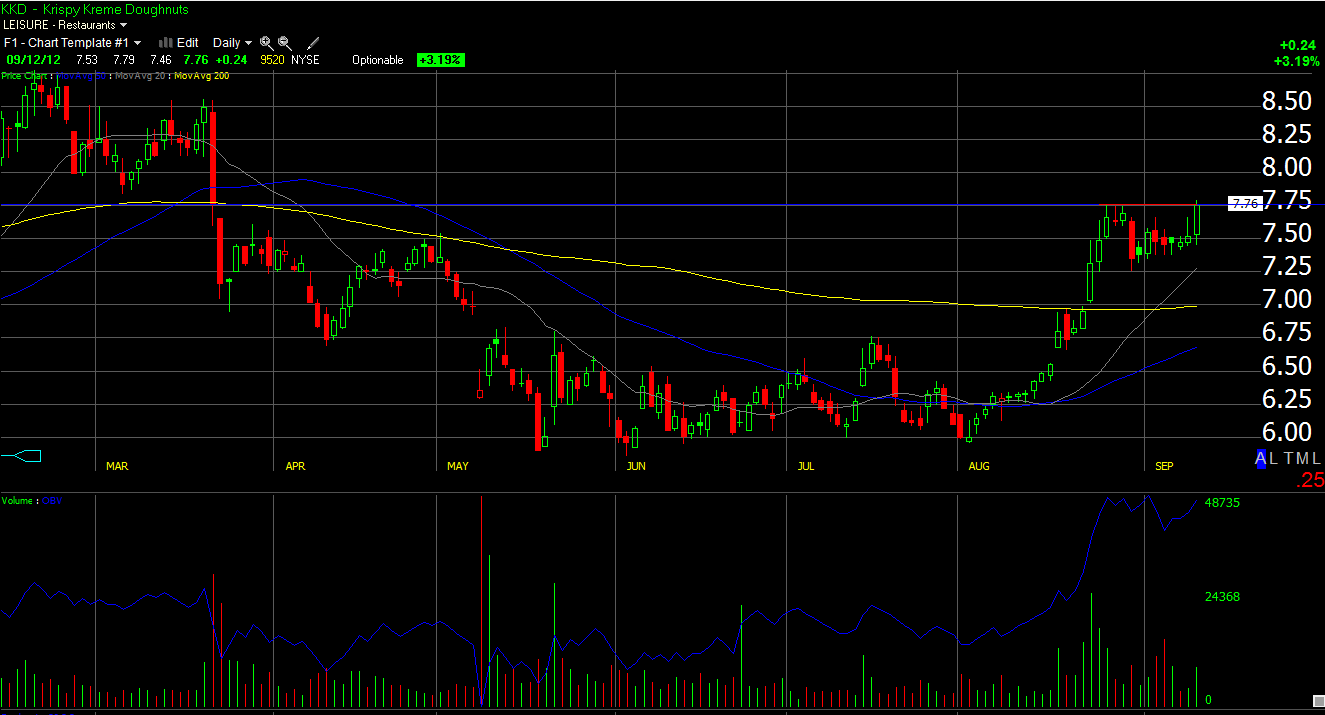This screenshot has height=715, width=1325.
Task: Click the JUN month label
Action: point(636,467)
